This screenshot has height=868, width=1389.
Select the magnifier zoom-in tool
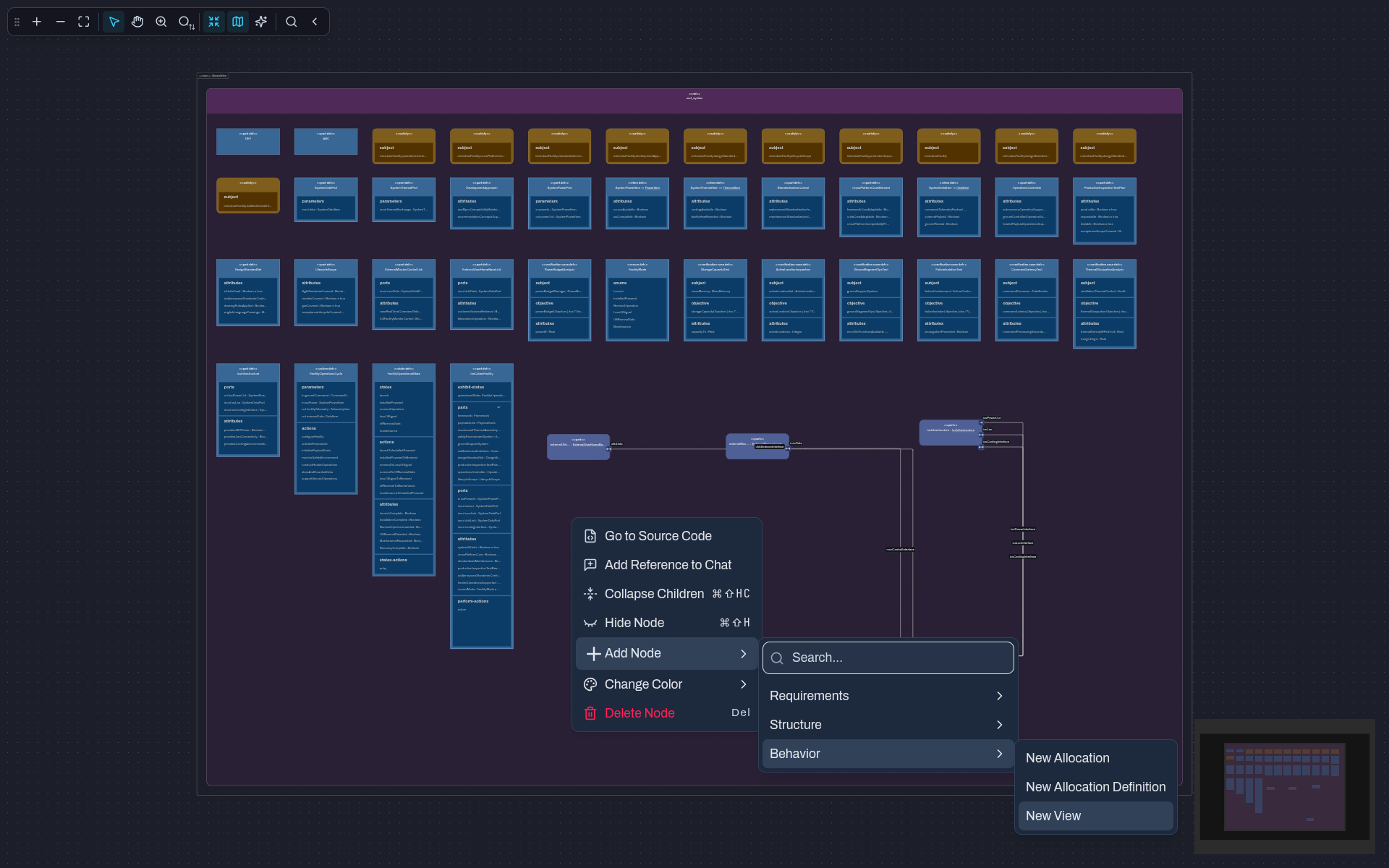point(161,22)
